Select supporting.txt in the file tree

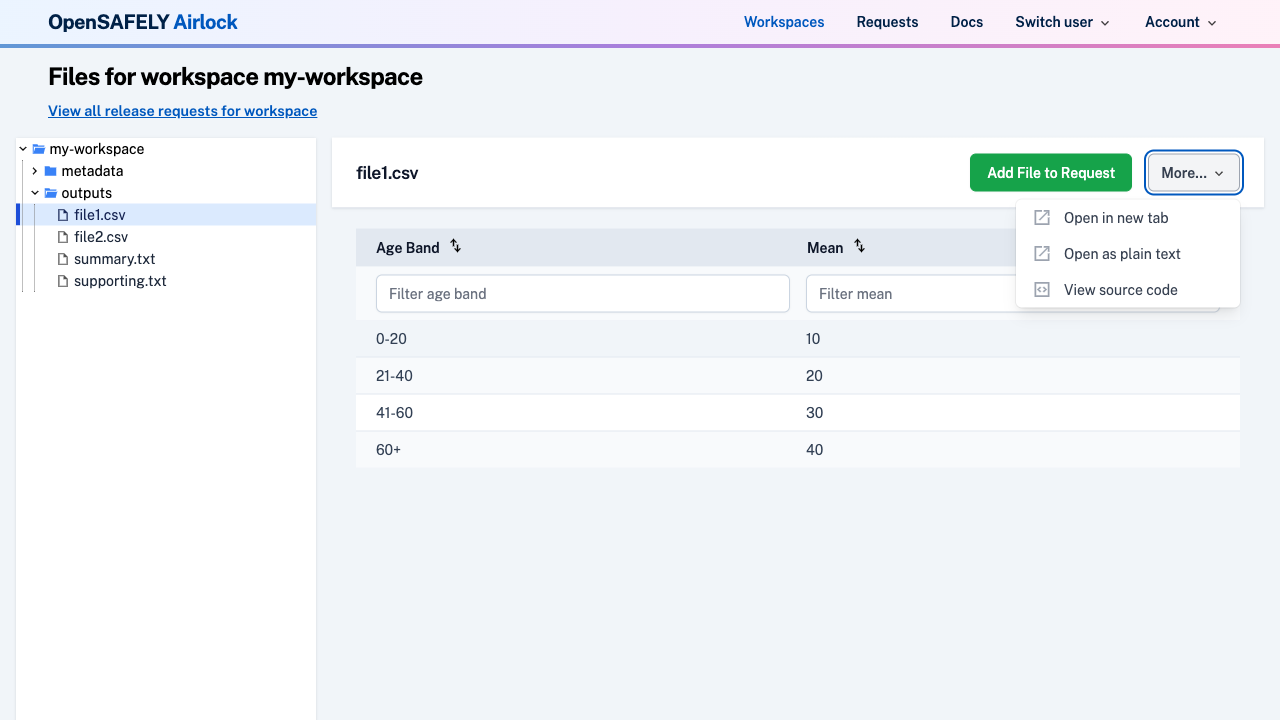click(x=120, y=280)
